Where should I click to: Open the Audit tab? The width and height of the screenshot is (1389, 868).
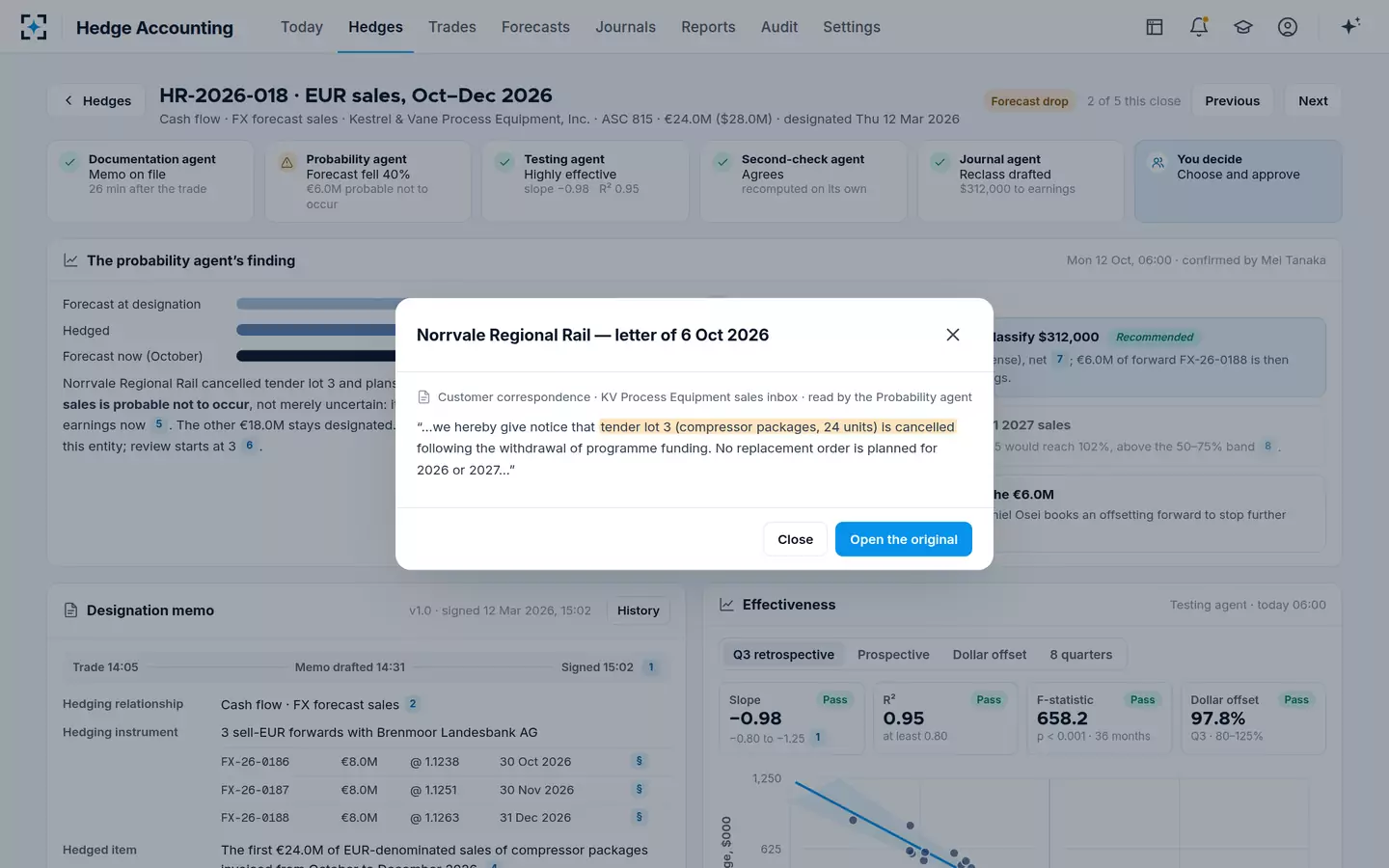[x=779, y=27]
